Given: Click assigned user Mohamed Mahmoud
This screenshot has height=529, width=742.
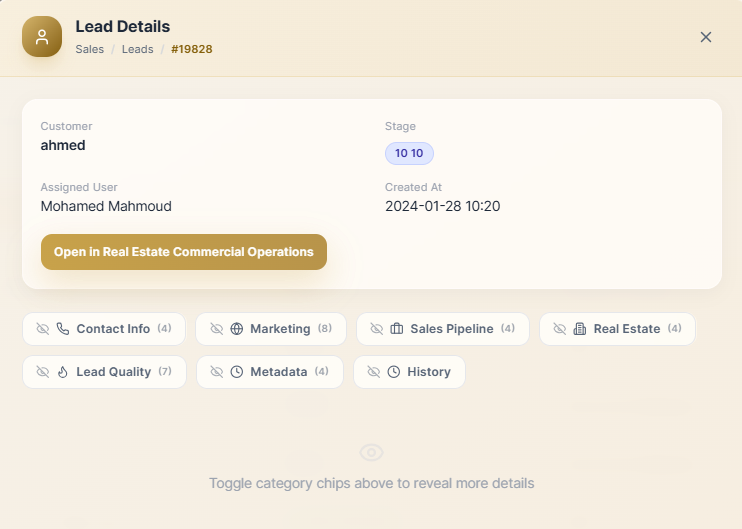Looking at the screenshot, I should 106,206.
